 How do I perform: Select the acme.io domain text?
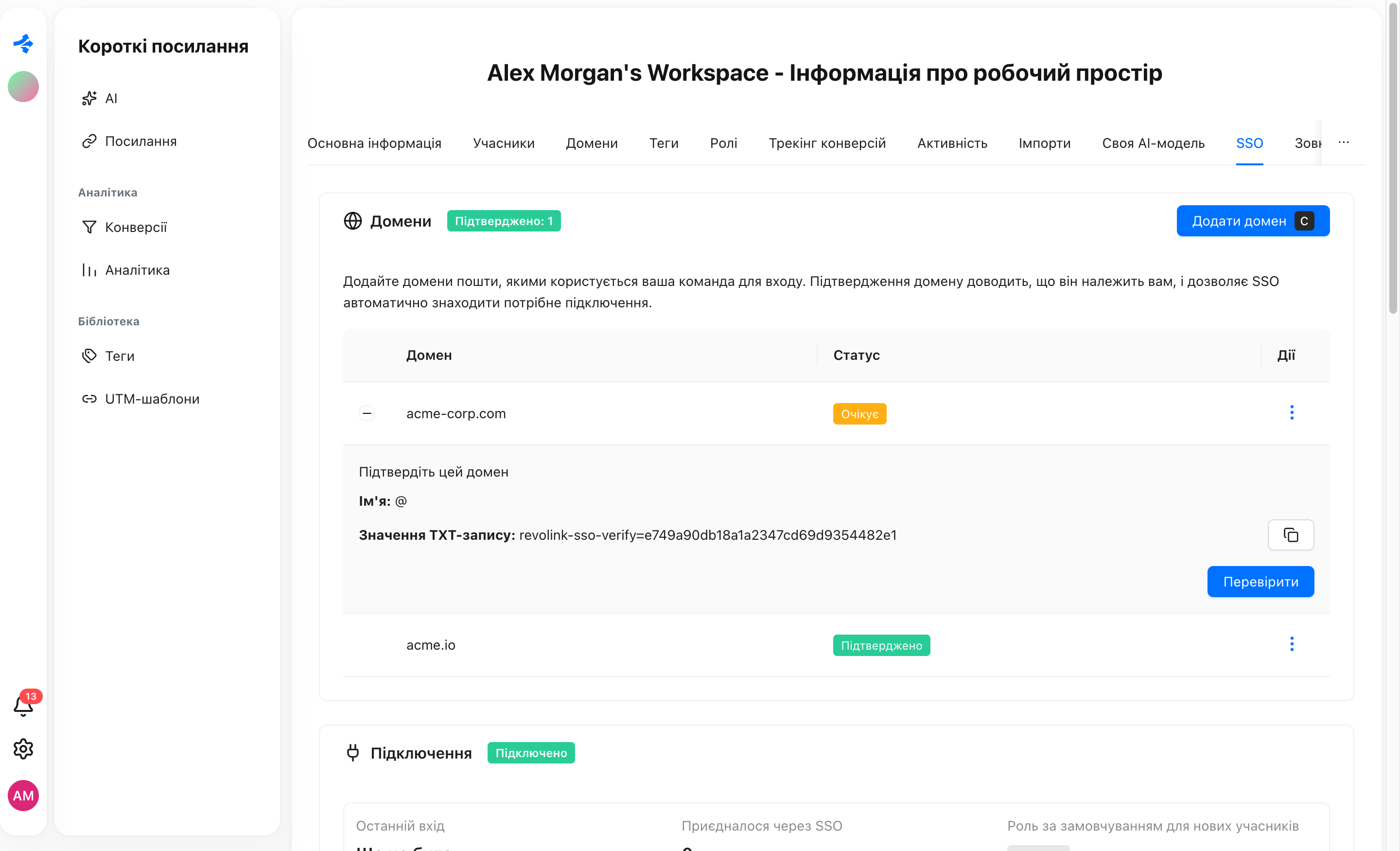pos(431,645)
